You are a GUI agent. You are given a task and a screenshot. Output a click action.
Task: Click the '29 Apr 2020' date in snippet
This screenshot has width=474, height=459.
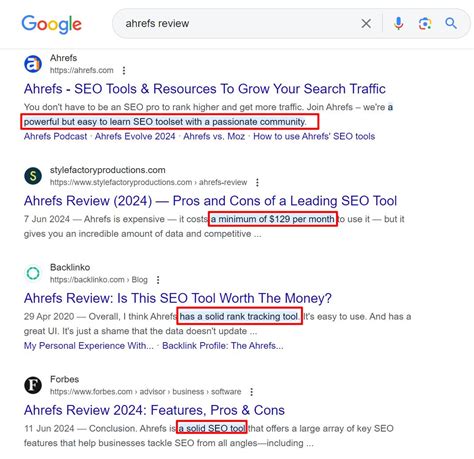tap(49, 316)
